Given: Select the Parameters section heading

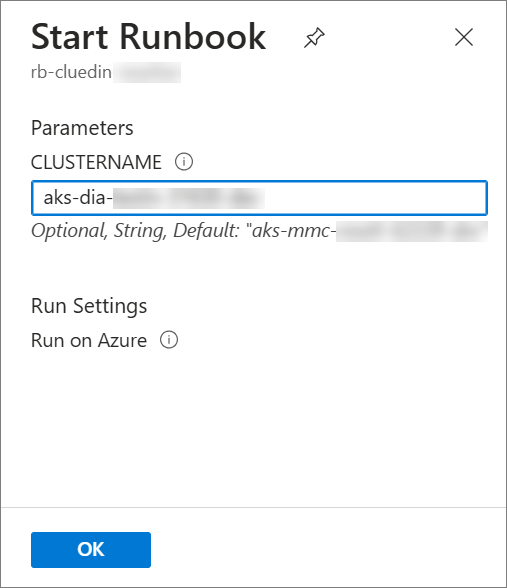Looking at the screenshot, I should click(x=82, y=128).
